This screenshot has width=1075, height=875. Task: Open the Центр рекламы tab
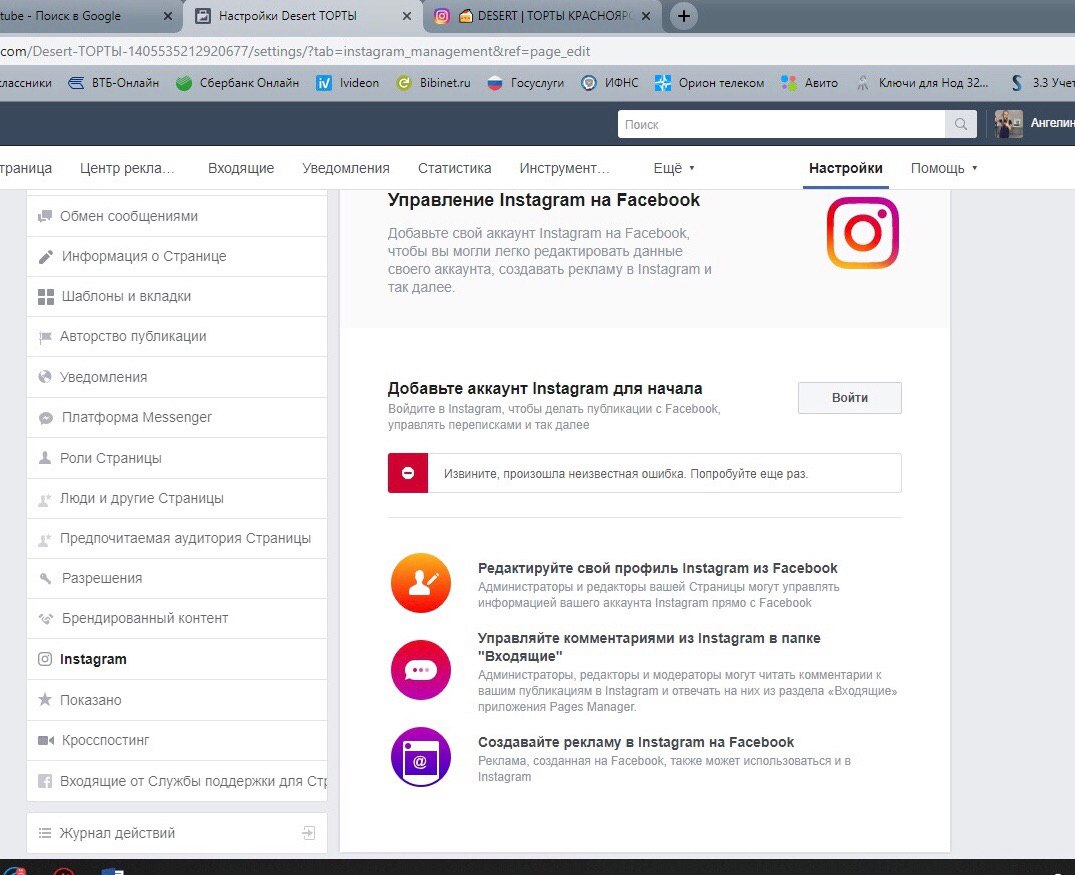click(127, 168)
